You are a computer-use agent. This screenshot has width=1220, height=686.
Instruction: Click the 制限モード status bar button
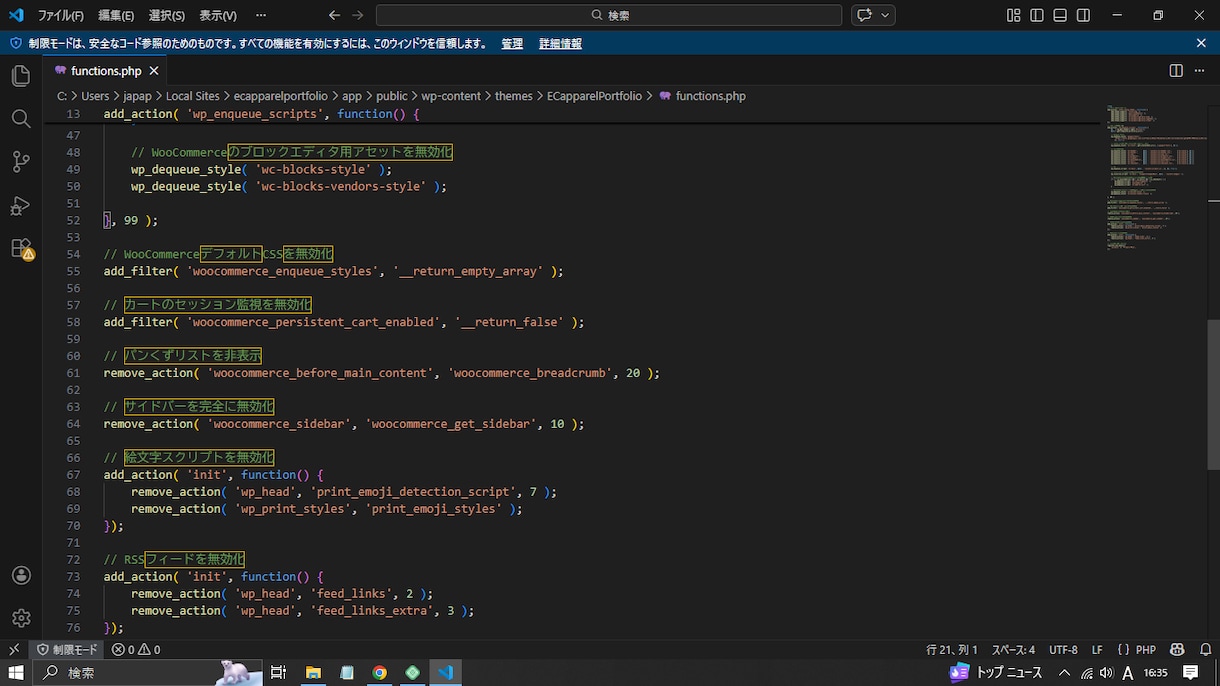[67, 650]
